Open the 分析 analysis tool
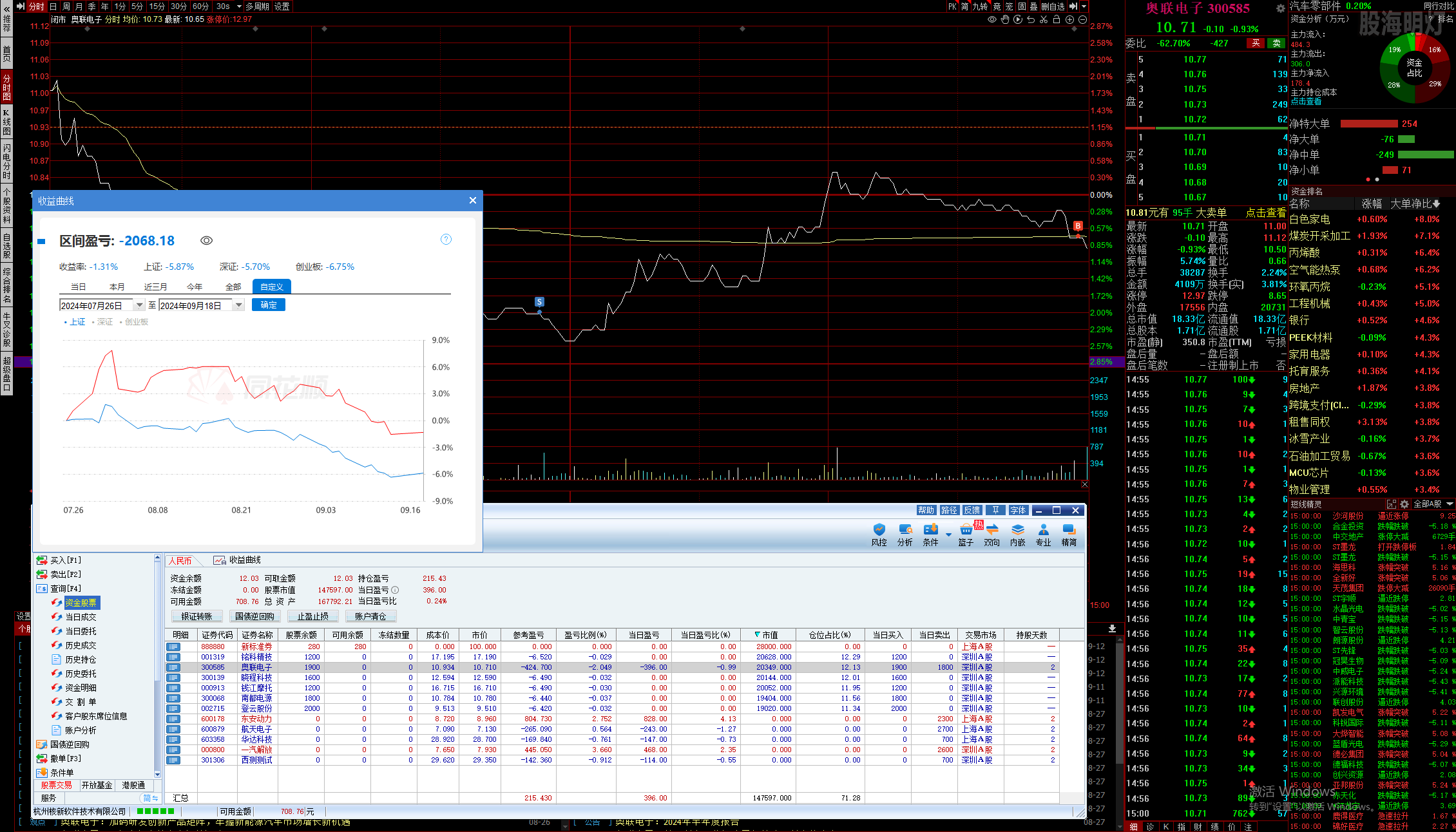Viewport: 1456px width, 832px height. (905, 535)
